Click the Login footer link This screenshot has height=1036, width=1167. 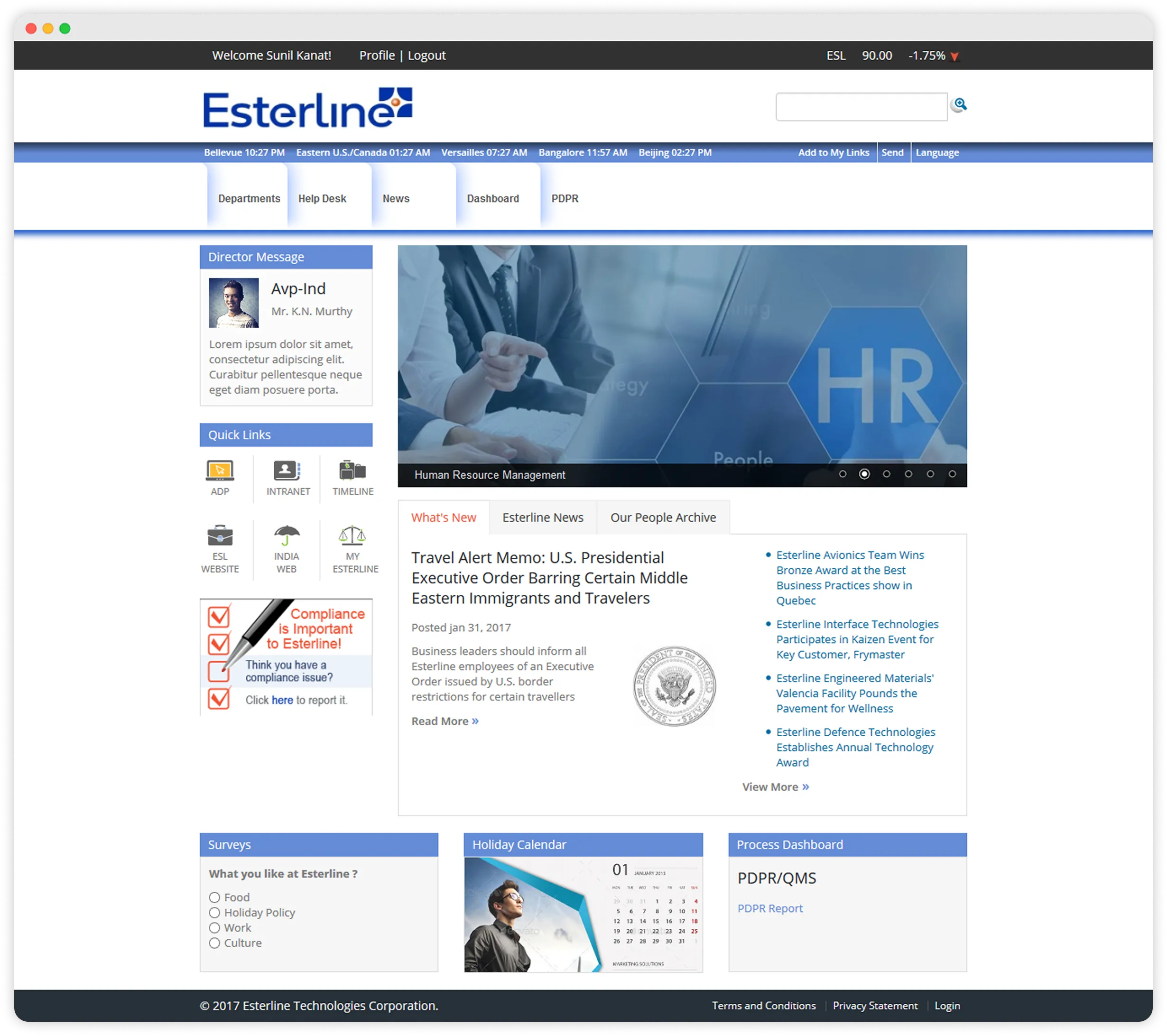click(947, 1006)
